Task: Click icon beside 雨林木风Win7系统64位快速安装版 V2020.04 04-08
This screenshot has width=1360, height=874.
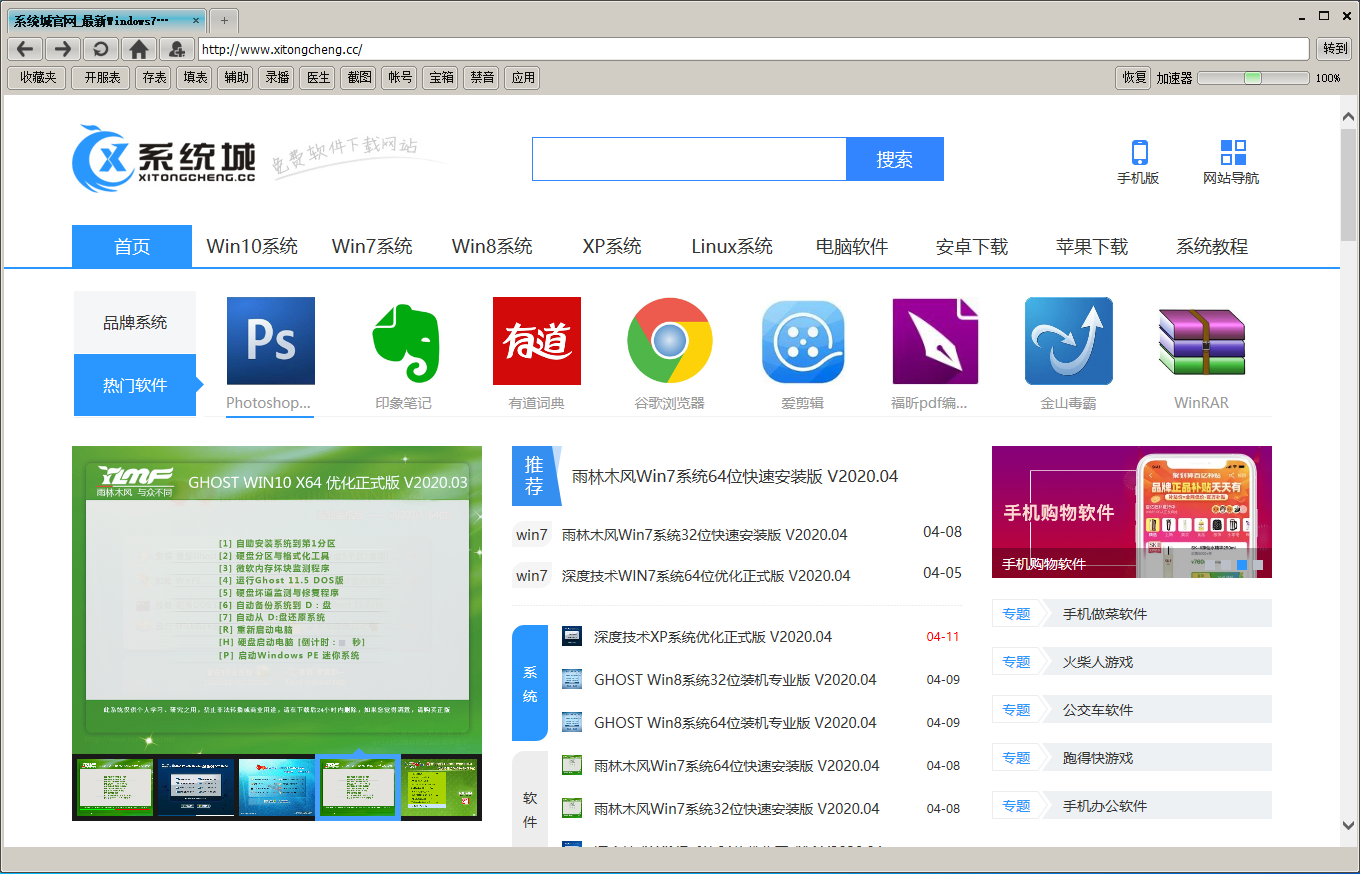Action: (x=572, y=765)
